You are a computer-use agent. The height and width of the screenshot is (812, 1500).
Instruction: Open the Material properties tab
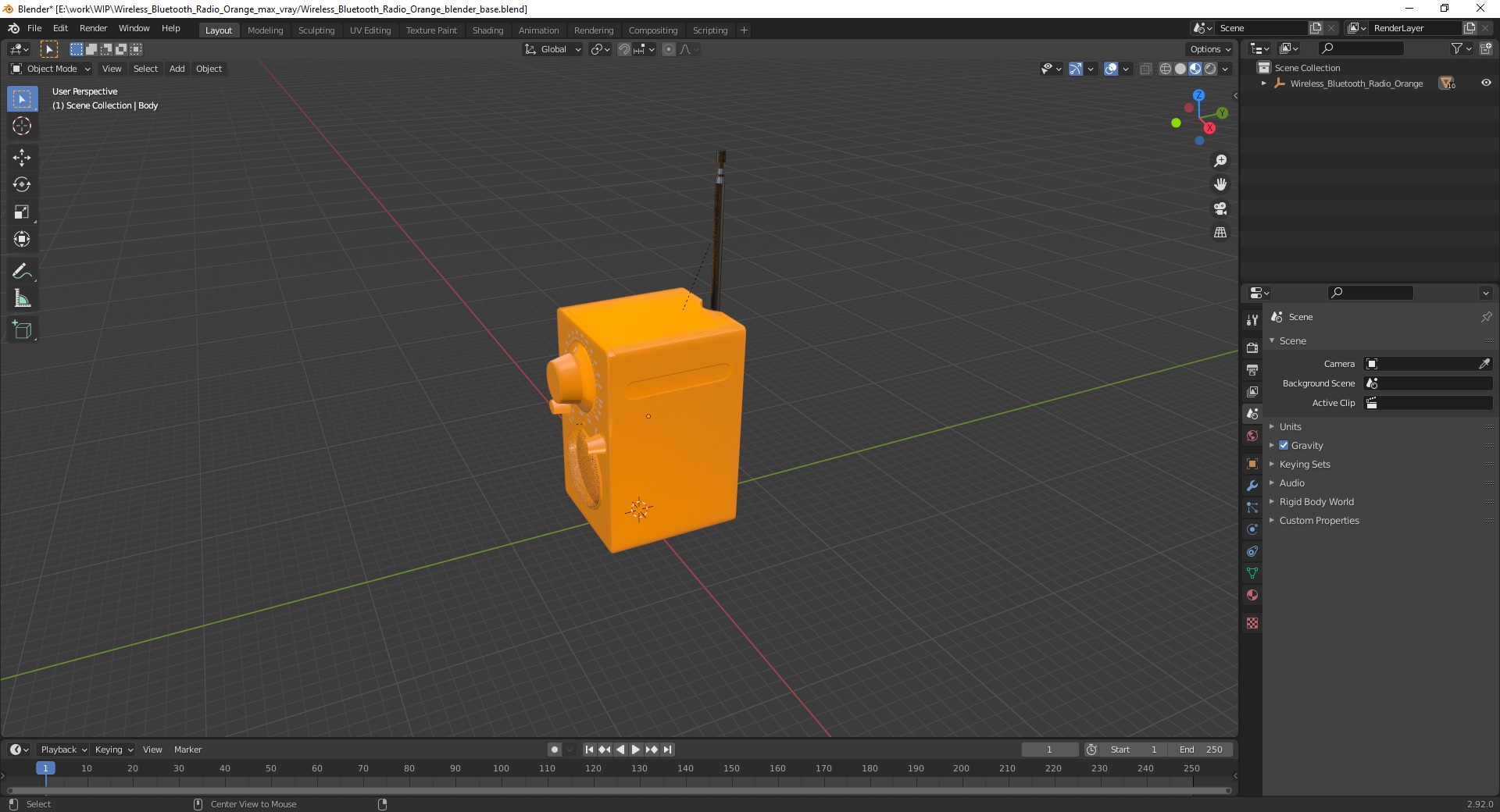pos(1252,595)
